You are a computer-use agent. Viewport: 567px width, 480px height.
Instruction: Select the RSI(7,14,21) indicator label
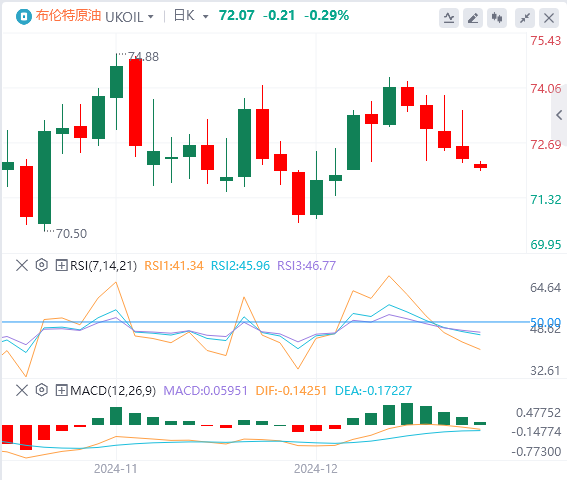(x=103, y=266)
